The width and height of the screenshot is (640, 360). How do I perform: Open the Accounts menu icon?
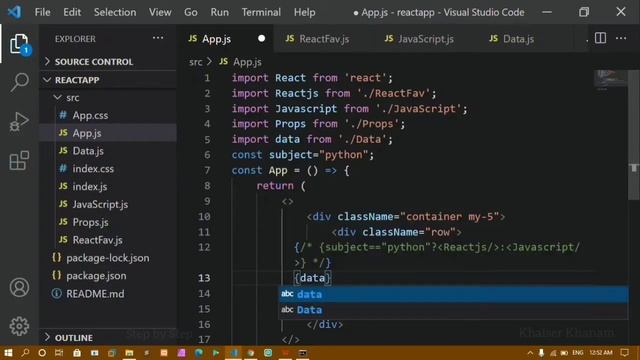(19, 287)
